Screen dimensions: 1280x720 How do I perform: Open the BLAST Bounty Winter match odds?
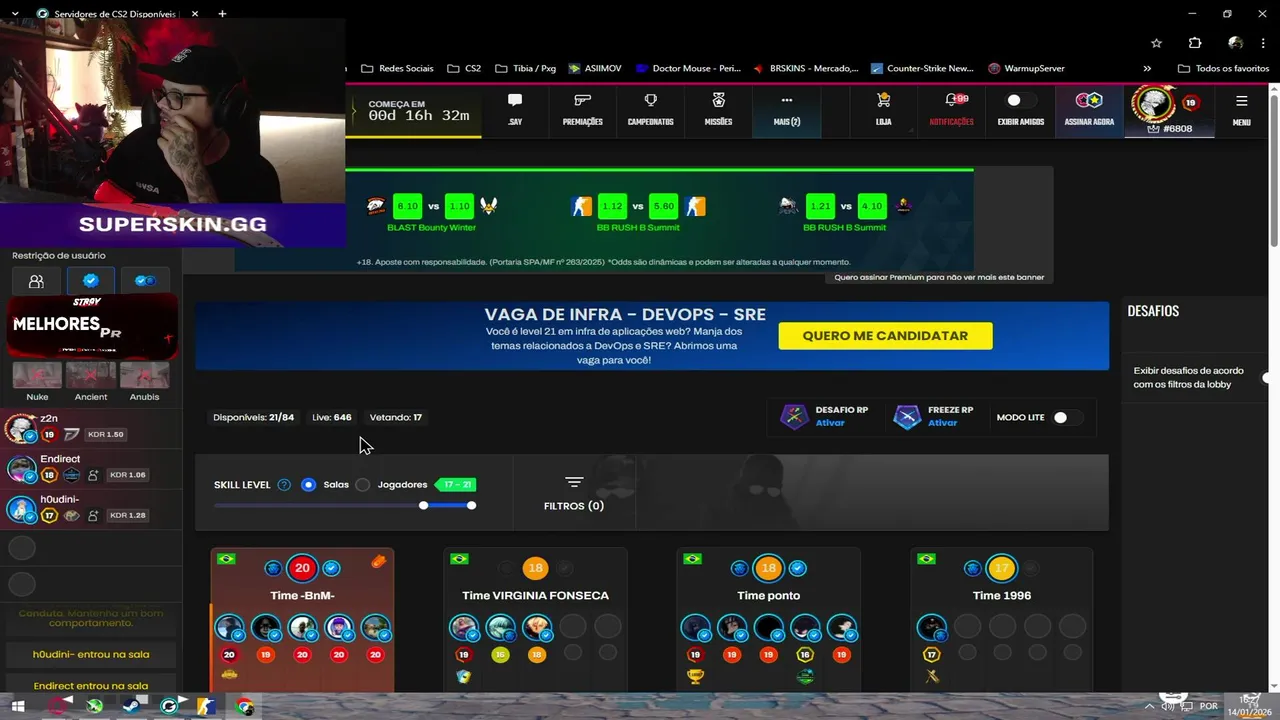[x=432, y=213]
